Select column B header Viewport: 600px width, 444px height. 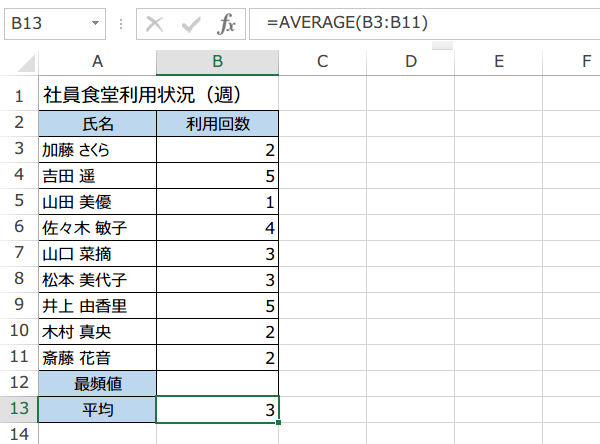tap(217, 62)
